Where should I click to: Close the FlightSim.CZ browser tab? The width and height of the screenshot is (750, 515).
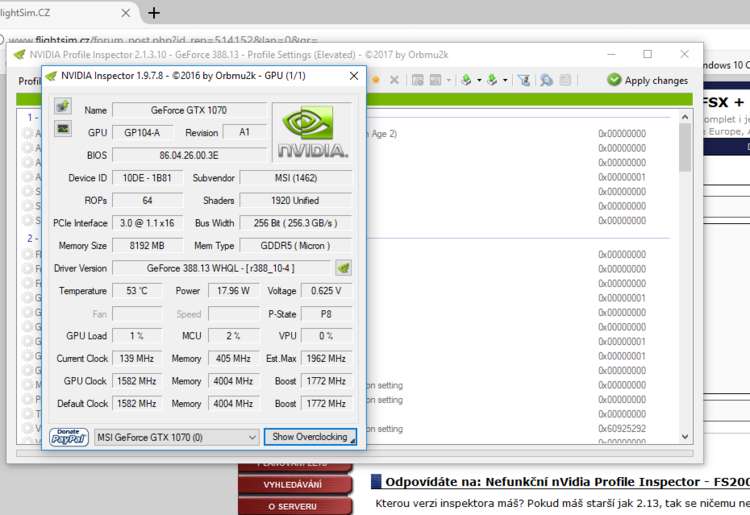click(x=125, y=13)
